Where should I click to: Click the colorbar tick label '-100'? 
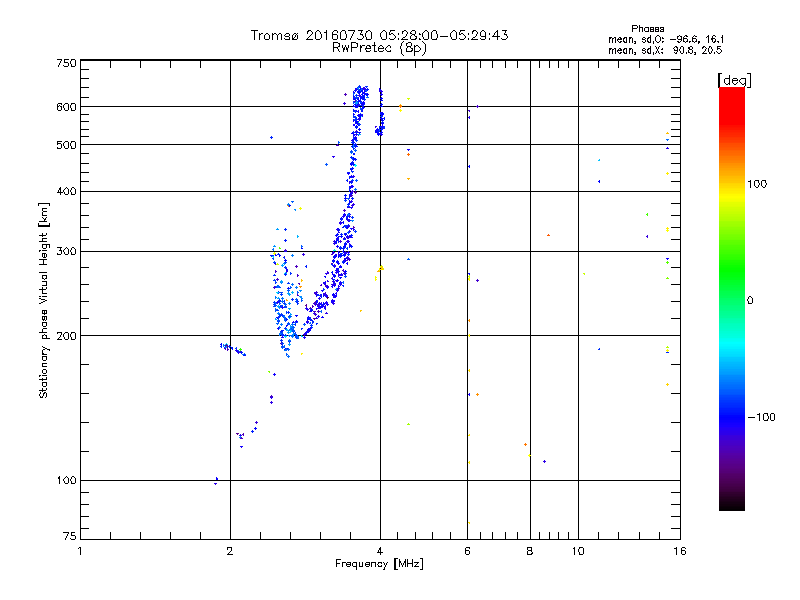[761, 417]
